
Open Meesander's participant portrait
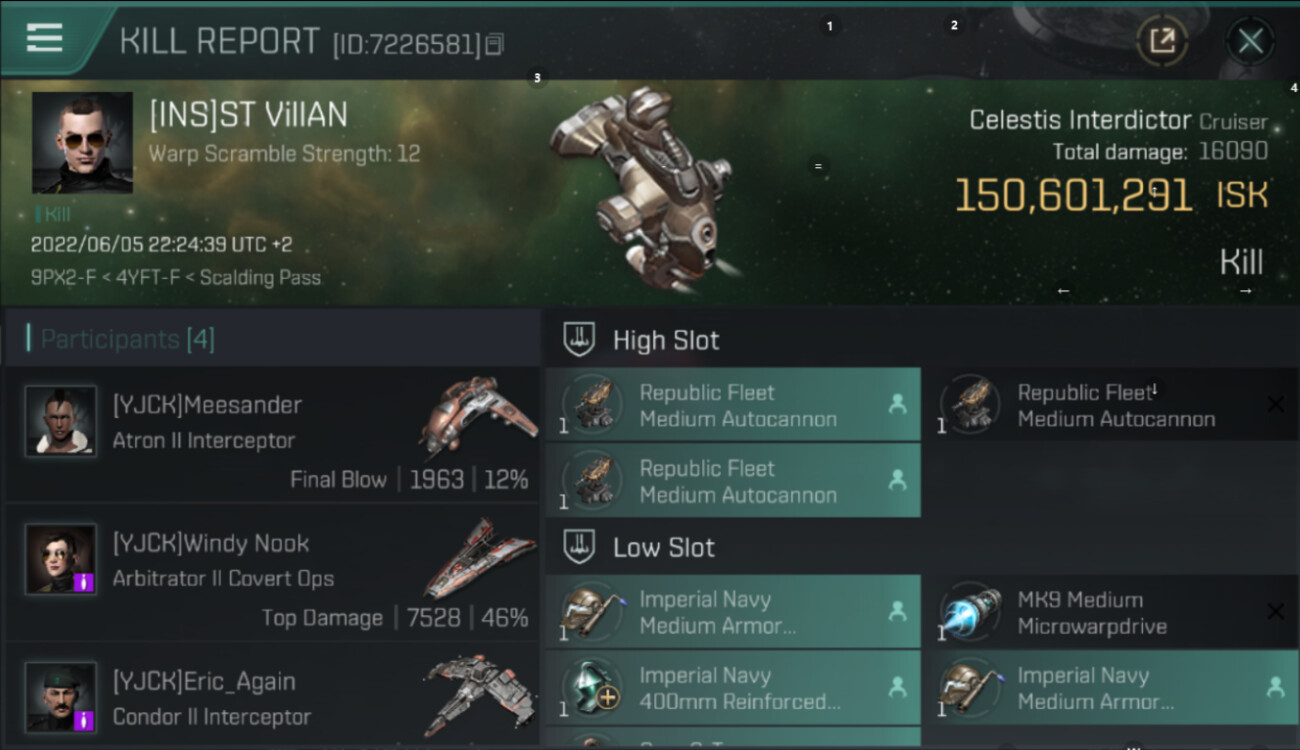point(61,421)
